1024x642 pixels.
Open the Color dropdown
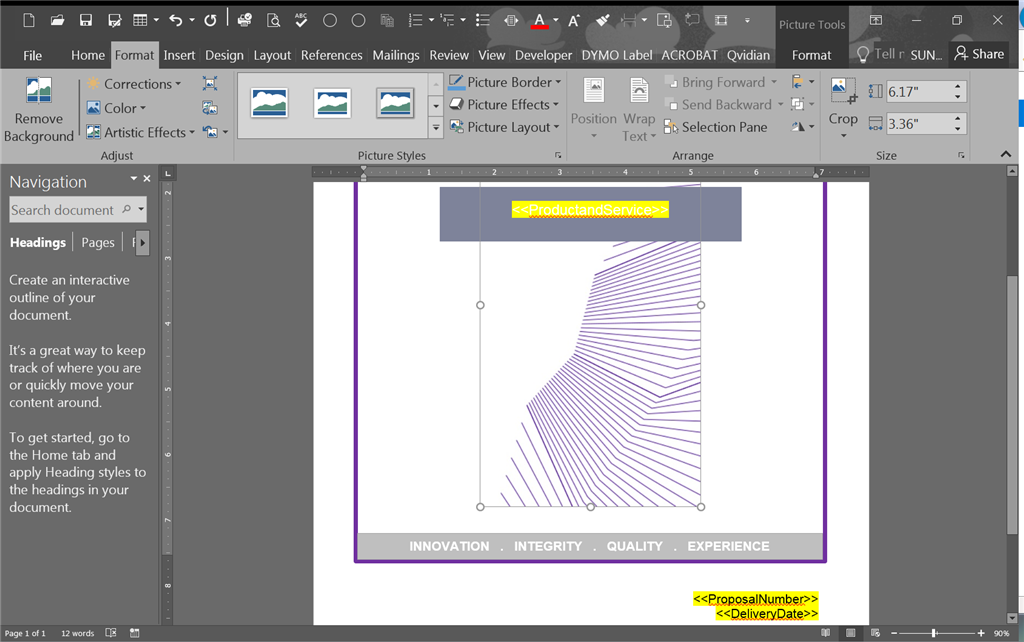coord(117,108)
